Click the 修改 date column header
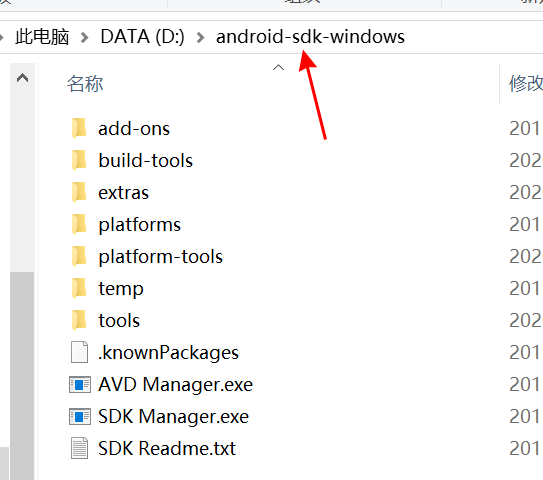The height and width of the screenshot is (480, 543). (526, 83)
